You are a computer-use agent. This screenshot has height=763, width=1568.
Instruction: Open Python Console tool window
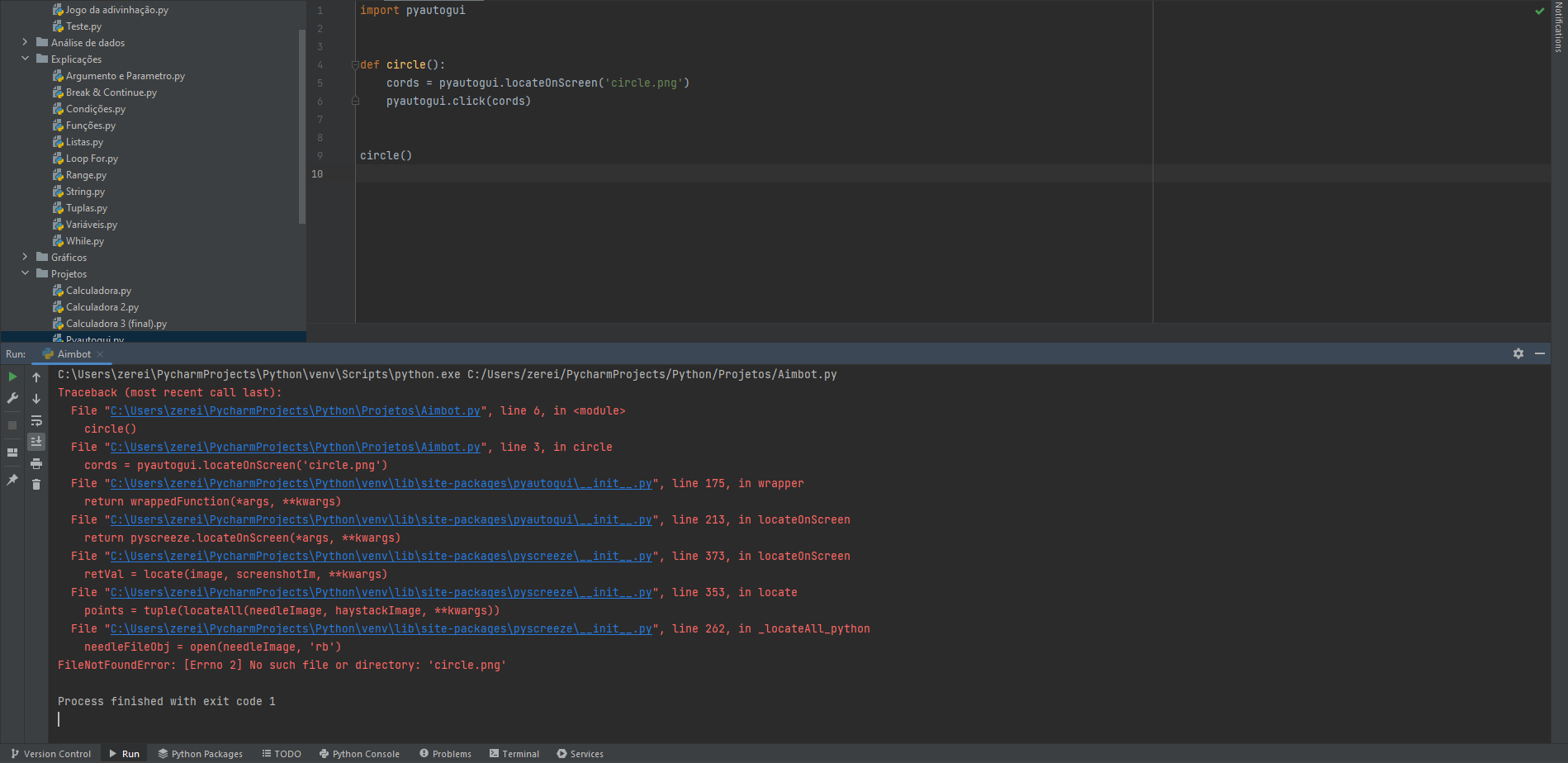359,754
